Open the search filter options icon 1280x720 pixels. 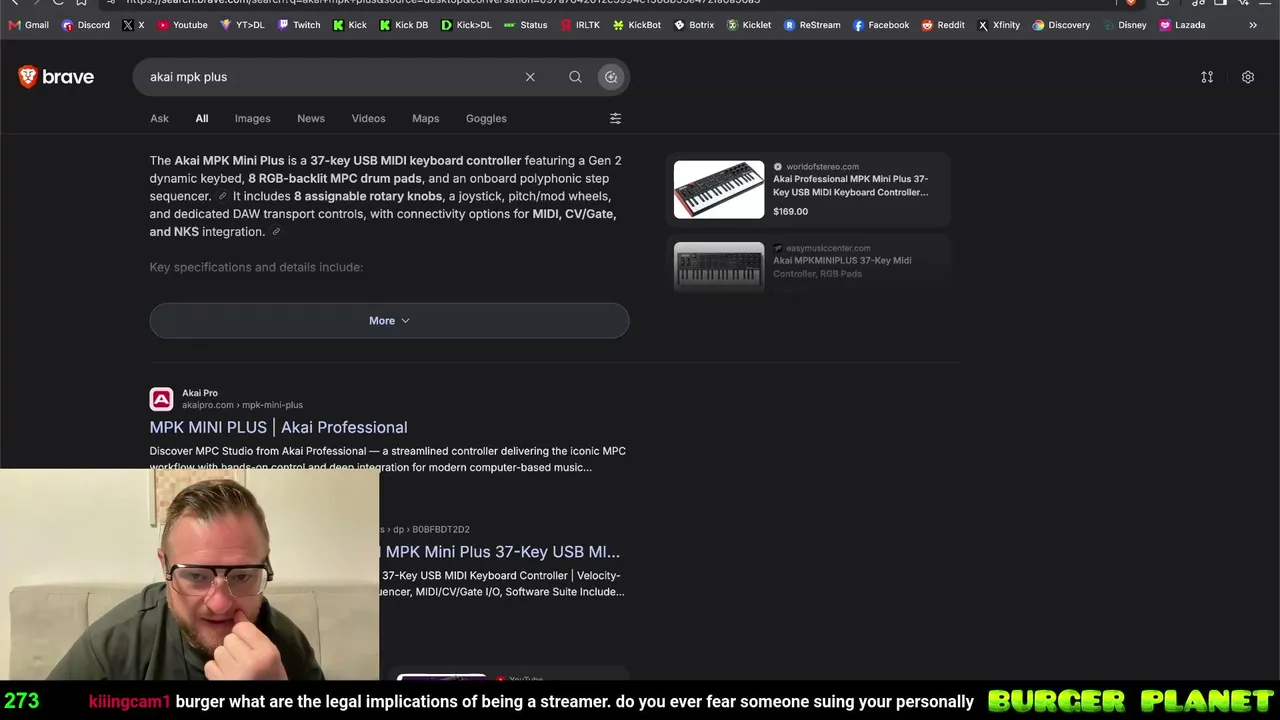click(615, 118)
